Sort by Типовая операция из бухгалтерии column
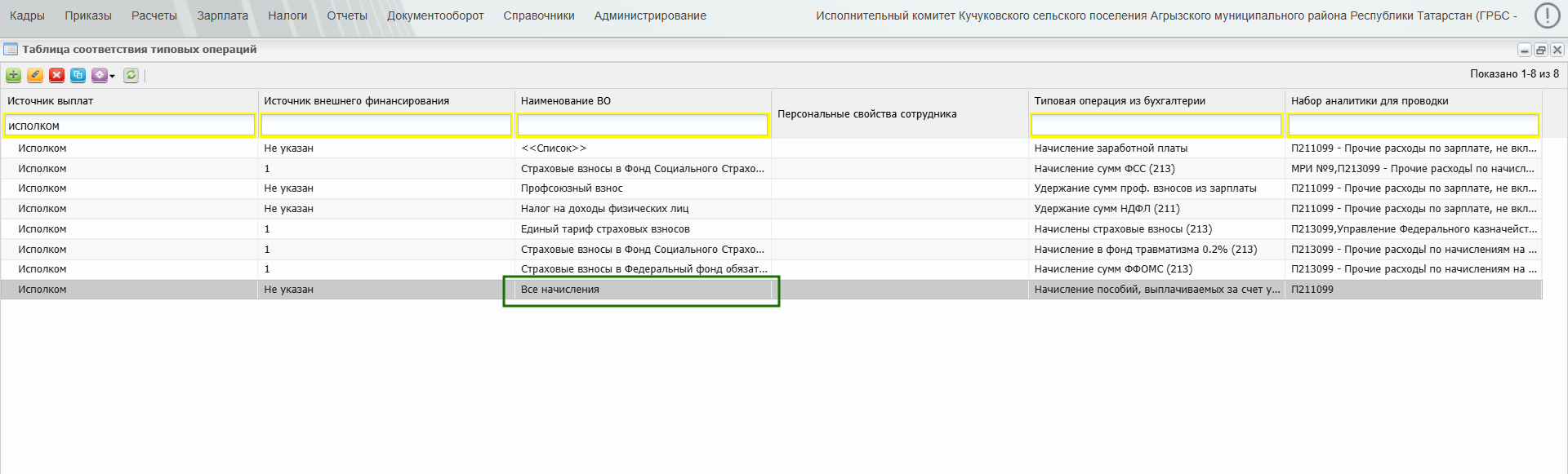This screenshot has width=1568, height=474. tap(1120, 101)
